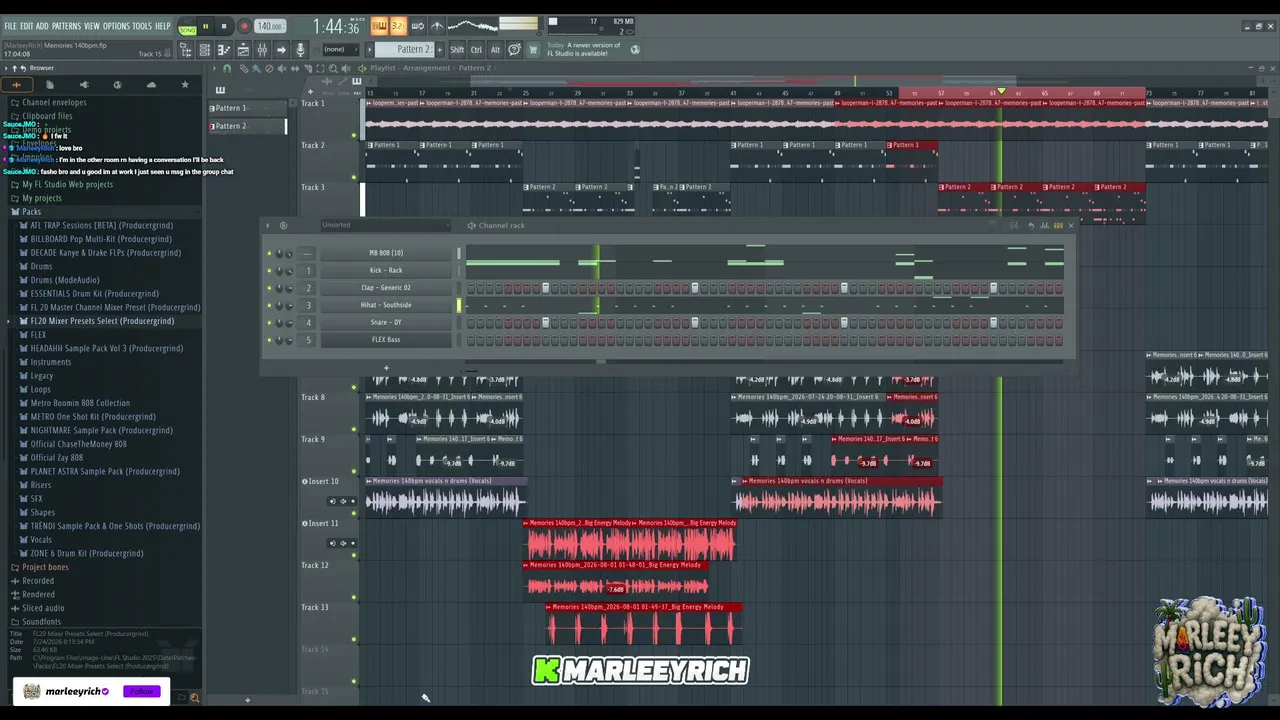1280x720 pixels.
Task: Select the Snare - DY channel button
Action: [x=386, y=322]
